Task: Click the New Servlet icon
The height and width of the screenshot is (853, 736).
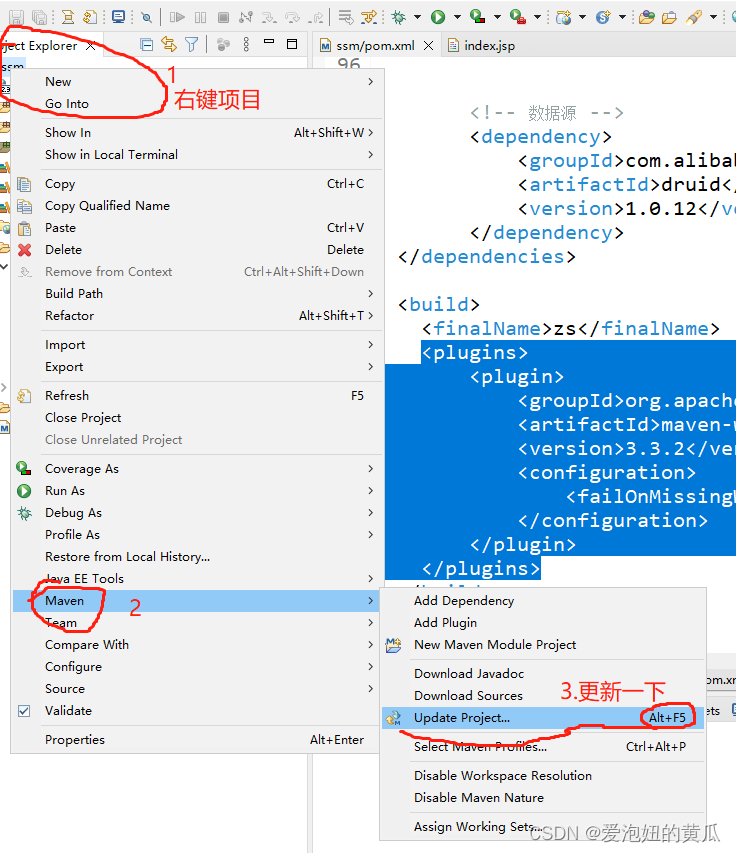Action: (x=603, y=17)
